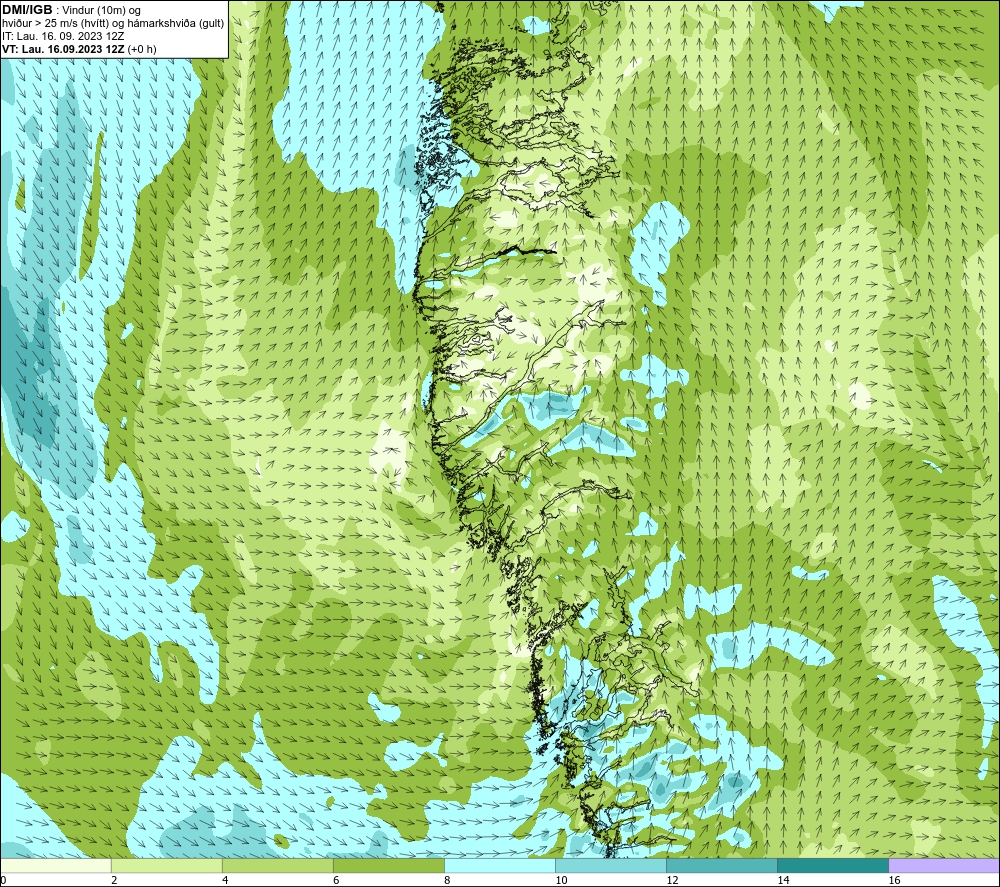Click the legend label '2'
Image resolution: width=1000 pixels, height=887 pixels.
coord(114,881)
